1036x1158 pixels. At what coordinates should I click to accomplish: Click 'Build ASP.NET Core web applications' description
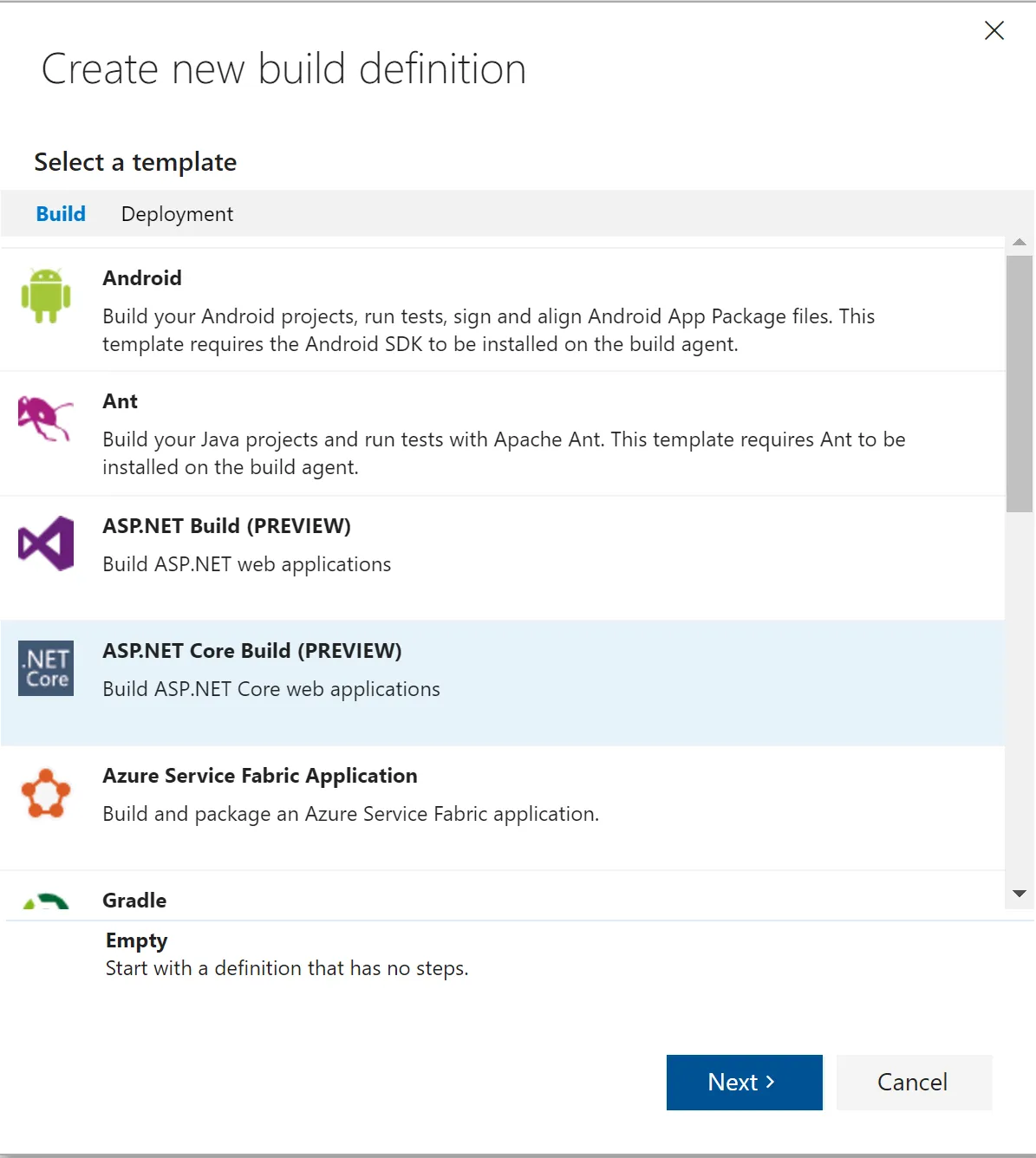(271, 689)
